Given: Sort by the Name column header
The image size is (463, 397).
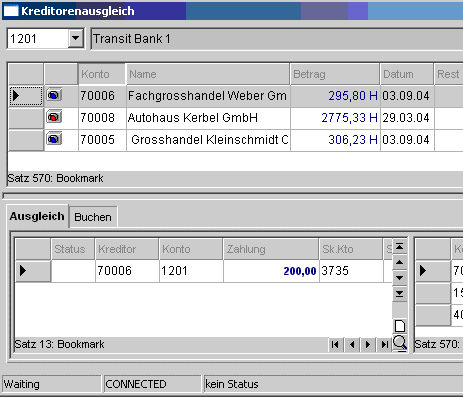Looking at the screenshot, I should (208, 74).
